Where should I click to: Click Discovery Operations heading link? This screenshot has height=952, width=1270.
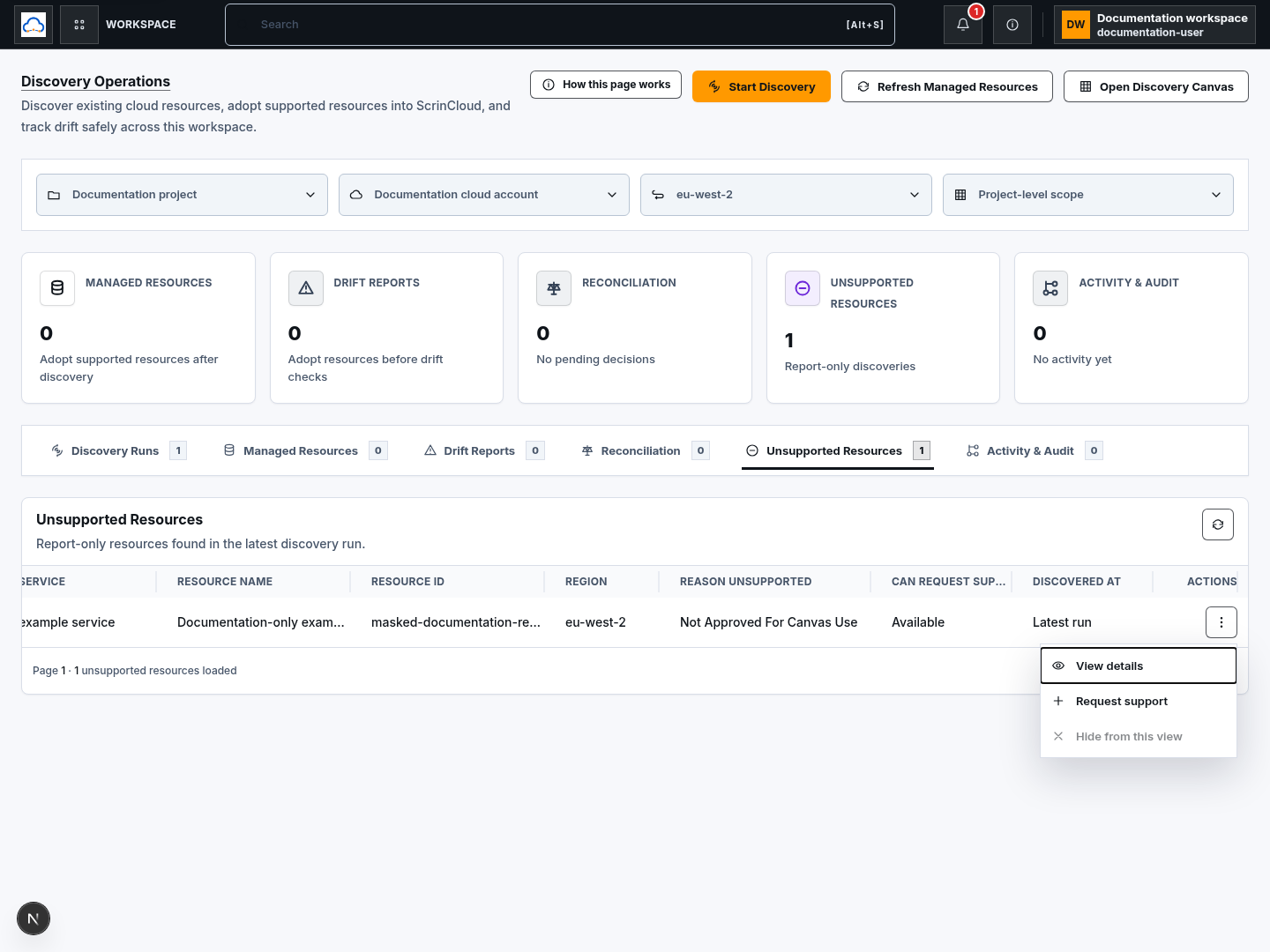95,81
